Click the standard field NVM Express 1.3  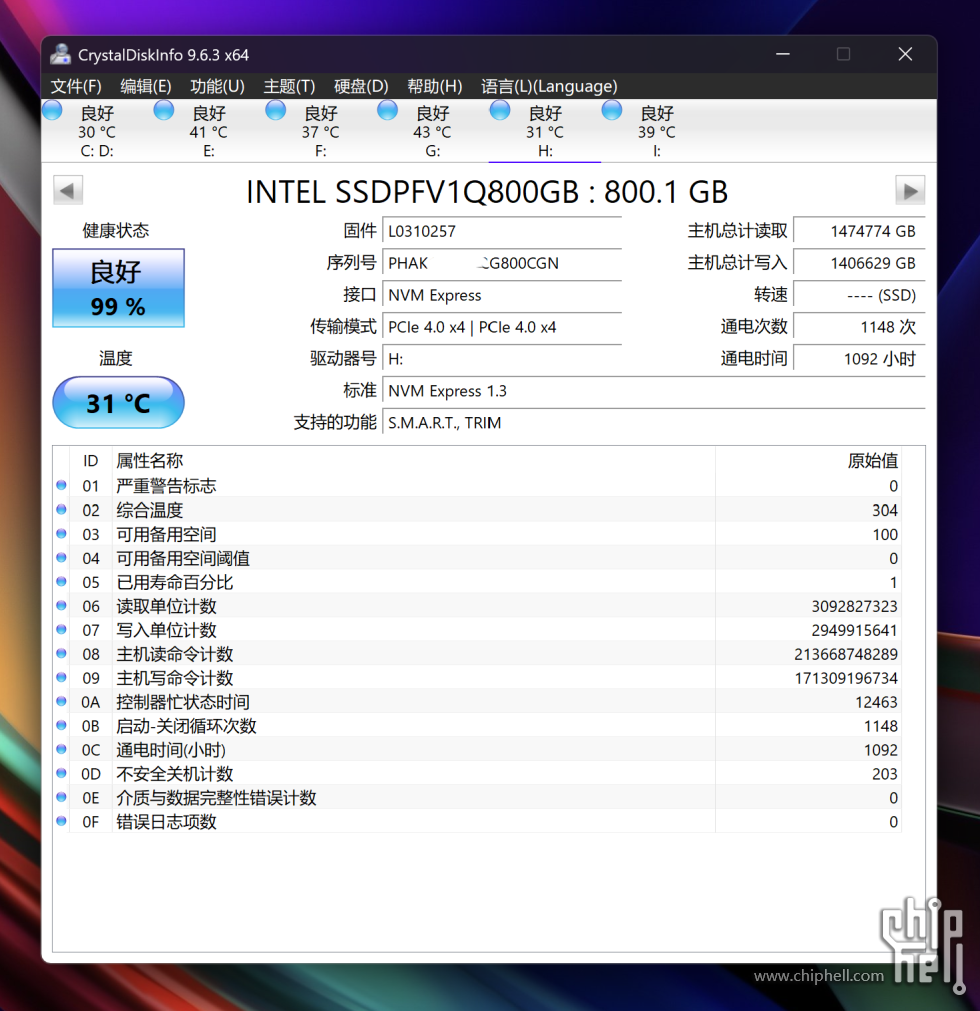coord(654,391)
